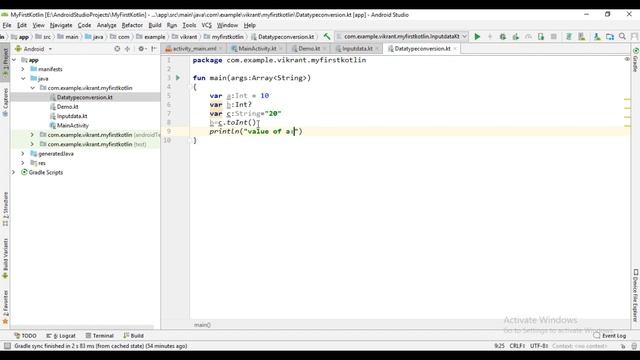
Task: Click the Hide Project panel icon
Action: (154, 49)
